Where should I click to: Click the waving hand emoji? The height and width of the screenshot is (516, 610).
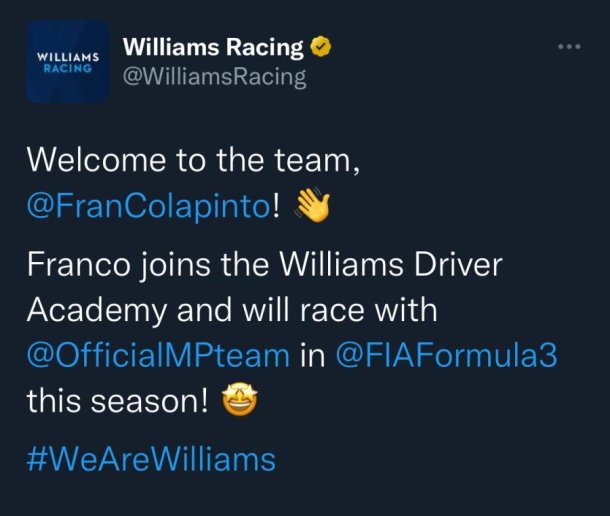tap(312, 205)
